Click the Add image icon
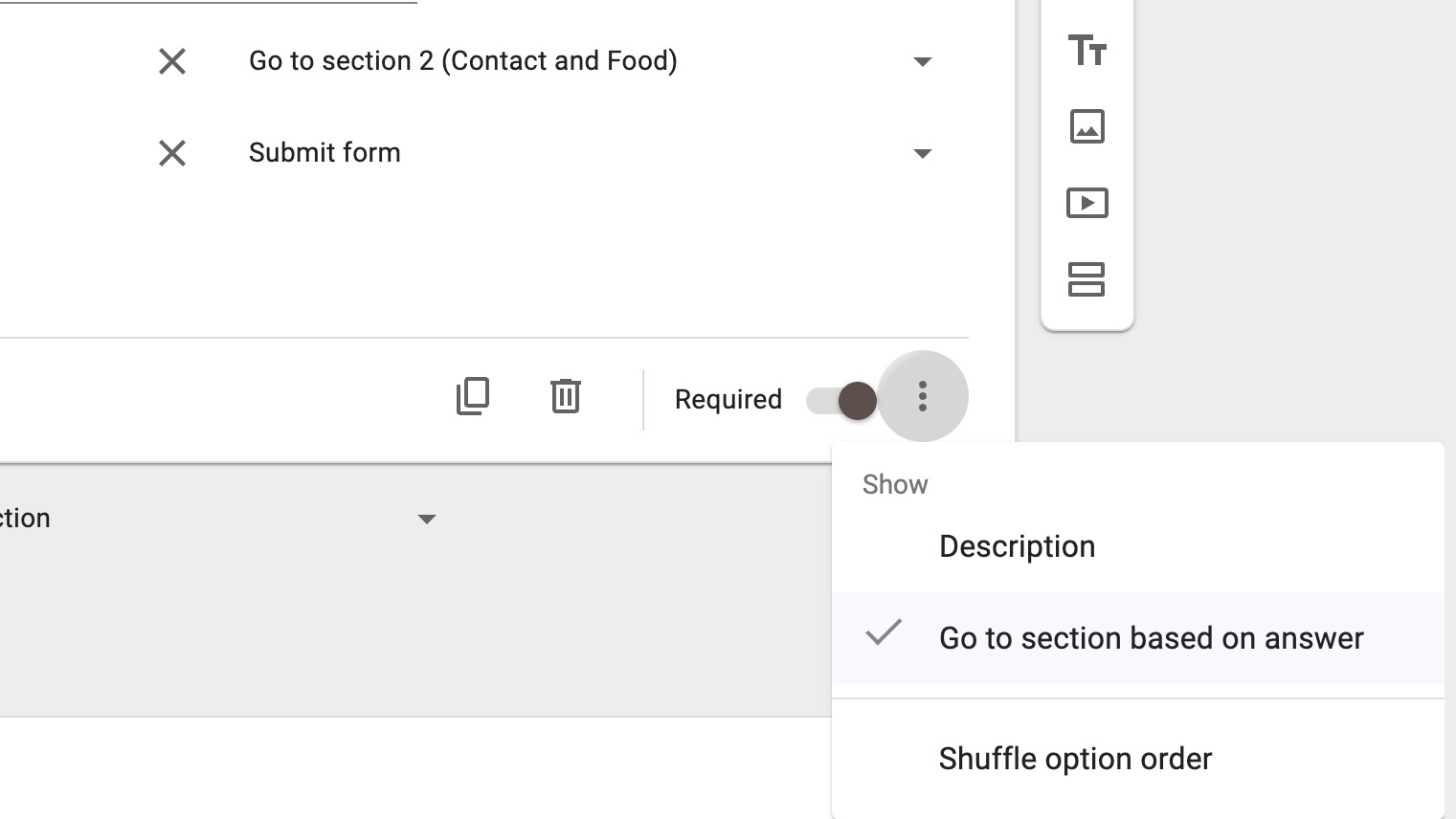 1086,126
